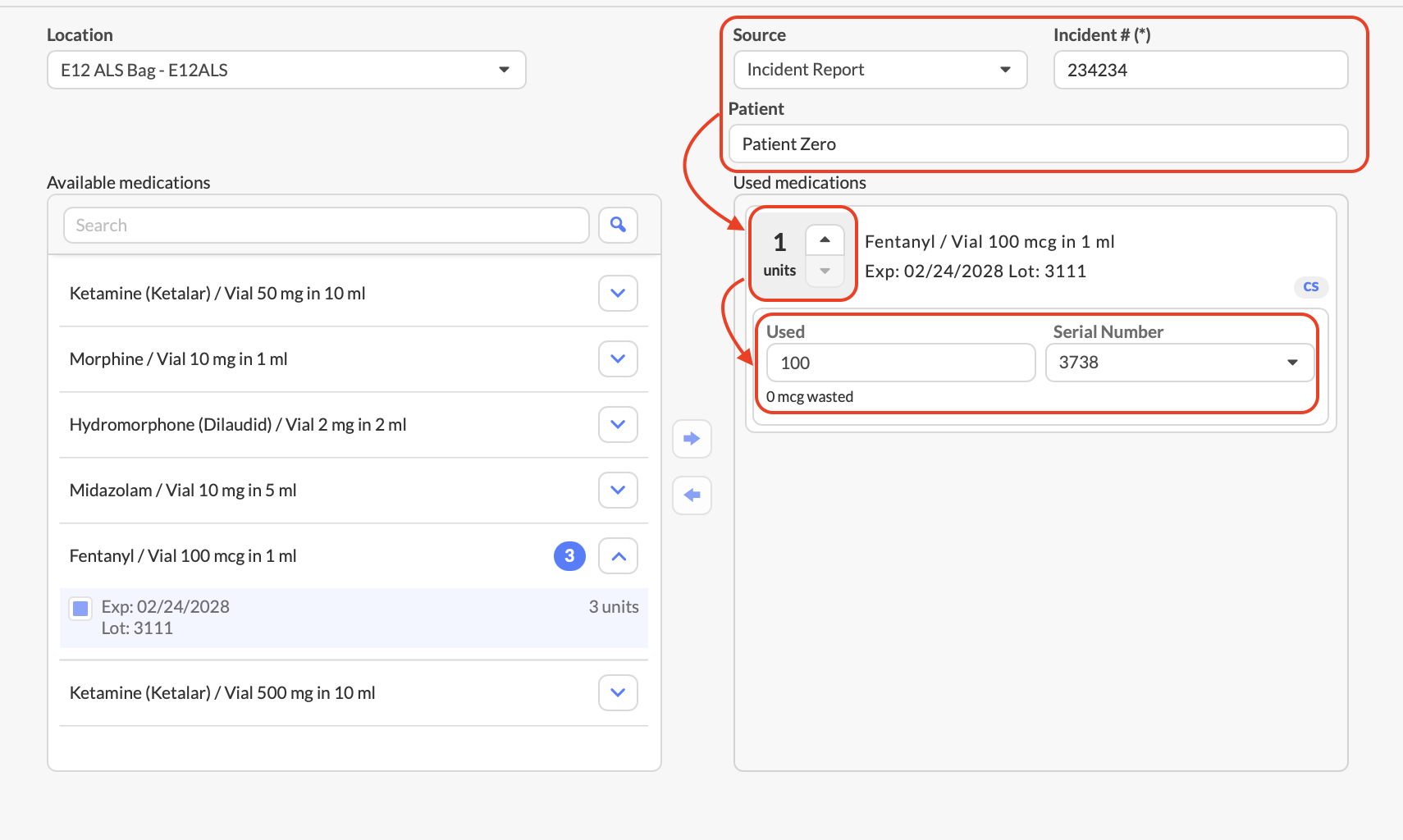Open the Serial Number dropdown

tap(1179, 363)
